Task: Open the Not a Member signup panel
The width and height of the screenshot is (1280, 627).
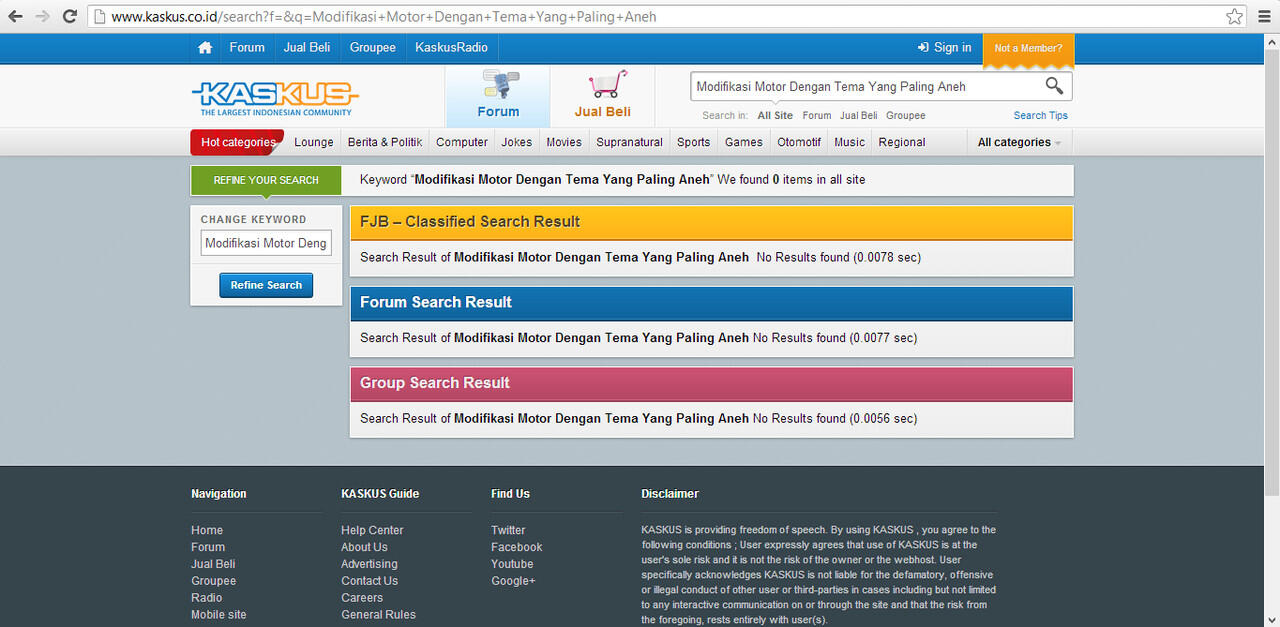Action: pyautogui.click(x=1028, y=48)
